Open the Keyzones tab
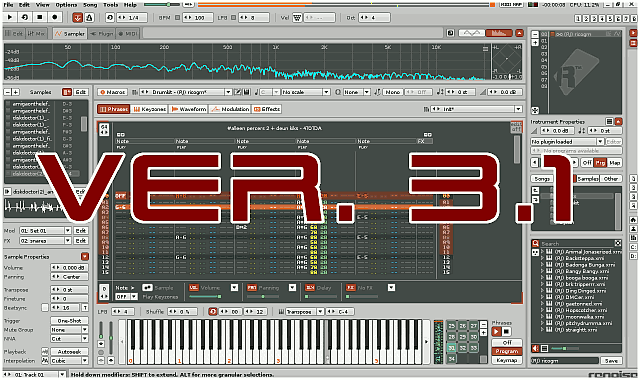640x380 pixels. click(x=149, y=109)
